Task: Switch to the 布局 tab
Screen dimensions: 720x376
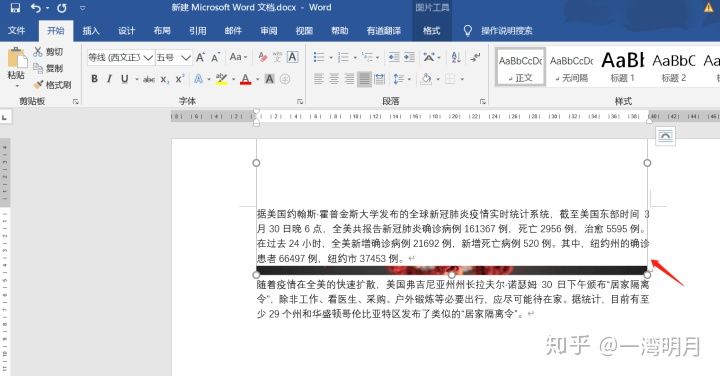Action: pyautogui.click(x=162, y=31)
